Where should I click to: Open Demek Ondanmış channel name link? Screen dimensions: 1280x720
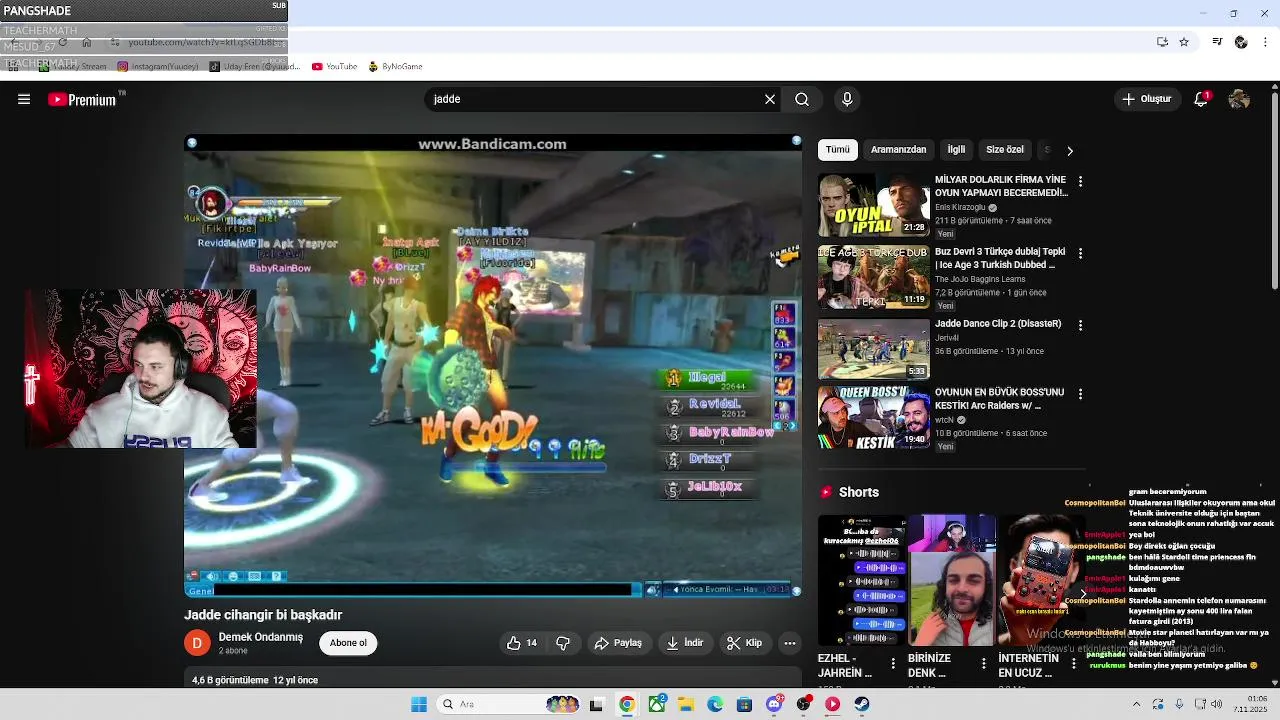(x=260, y=637)
